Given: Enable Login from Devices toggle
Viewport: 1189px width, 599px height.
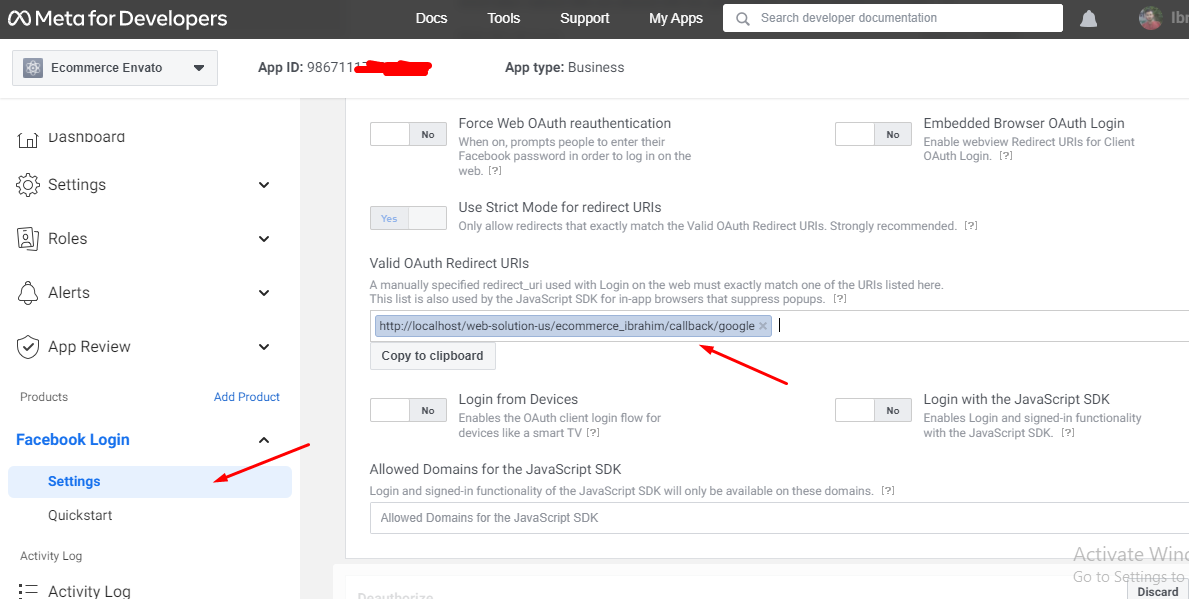Looking at the screenshot, I should (x=408, y=410).
